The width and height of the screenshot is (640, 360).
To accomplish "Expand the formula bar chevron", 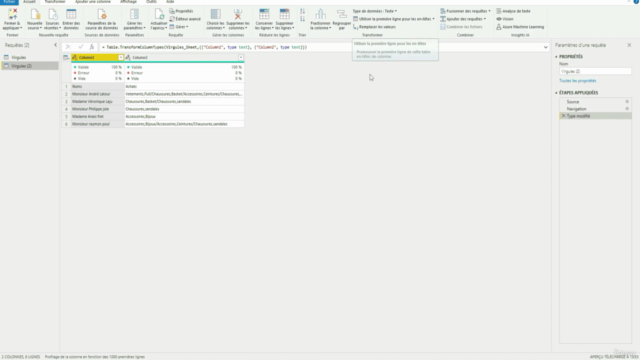I will pos(545,47).
